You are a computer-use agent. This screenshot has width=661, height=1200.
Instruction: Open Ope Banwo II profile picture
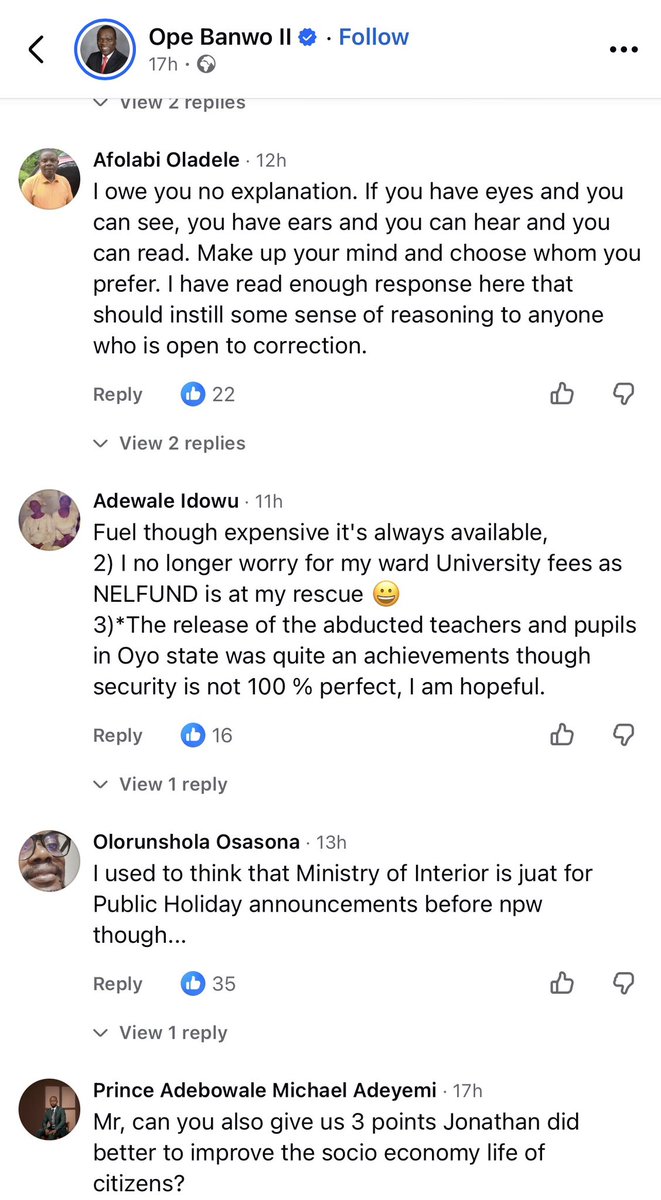coord(106,49)
